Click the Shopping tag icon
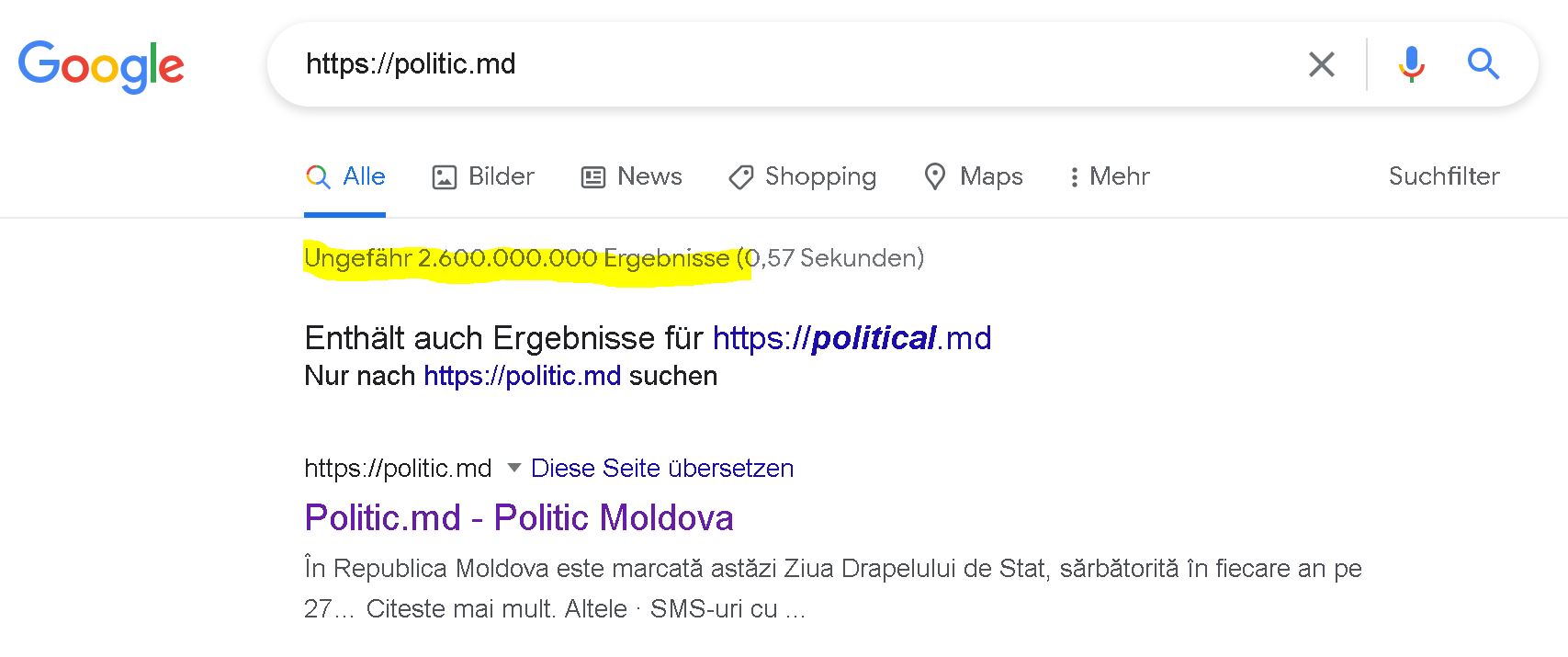1568x657 pixels. 741,177
